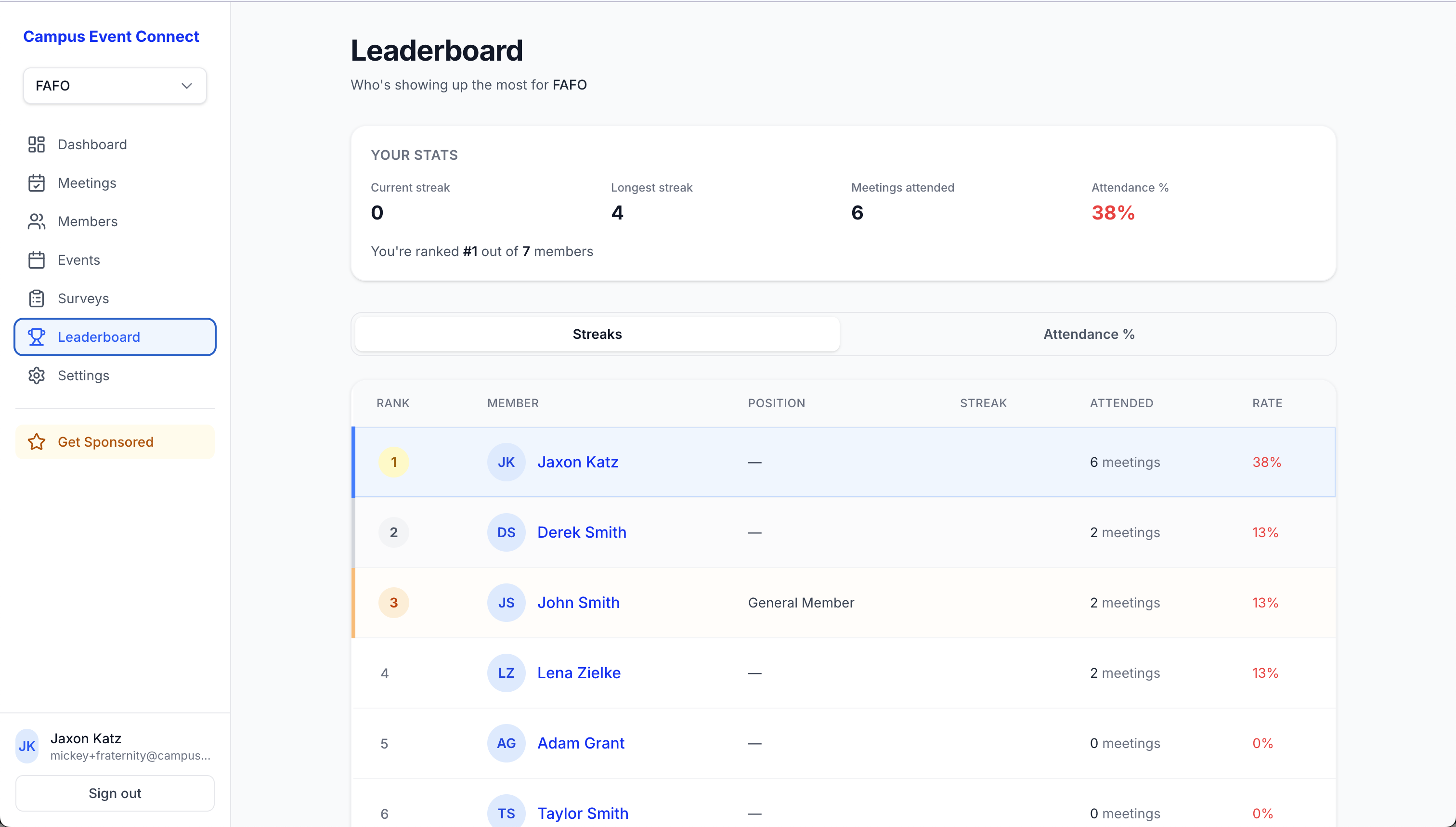This screenshot has width=1456, height=827.
Task: Click the silver rank 2 badge
Action: pyautogui.click(x=394, y=532)
